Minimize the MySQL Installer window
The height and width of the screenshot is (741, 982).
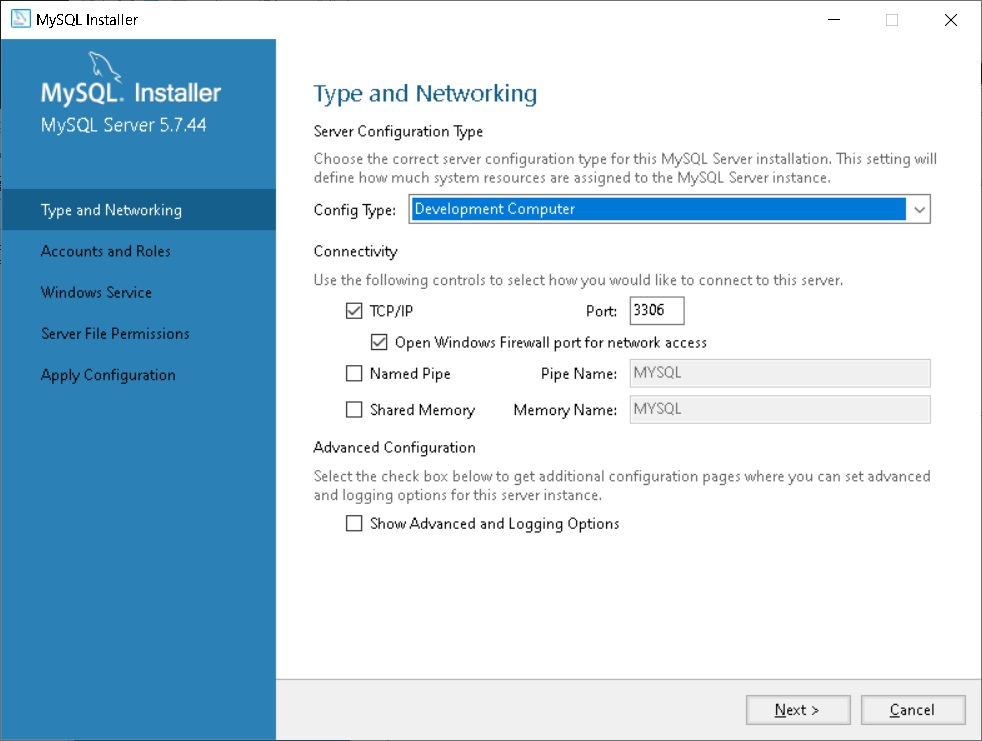(x=834, y=19)
